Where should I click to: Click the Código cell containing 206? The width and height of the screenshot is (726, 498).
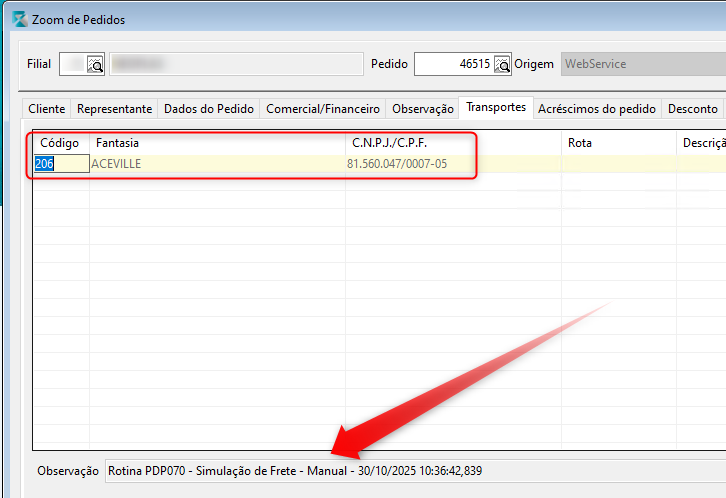tap(62, 164)
